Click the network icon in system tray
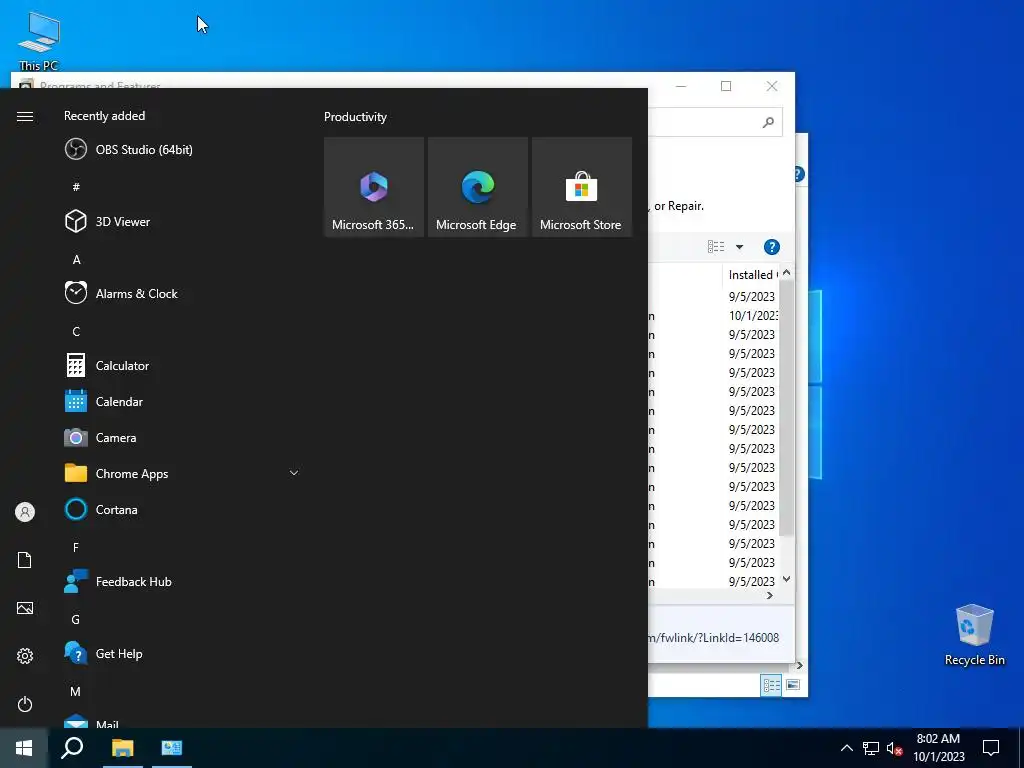This screenshot has height=768, width=1024. [x=871, y=748]
